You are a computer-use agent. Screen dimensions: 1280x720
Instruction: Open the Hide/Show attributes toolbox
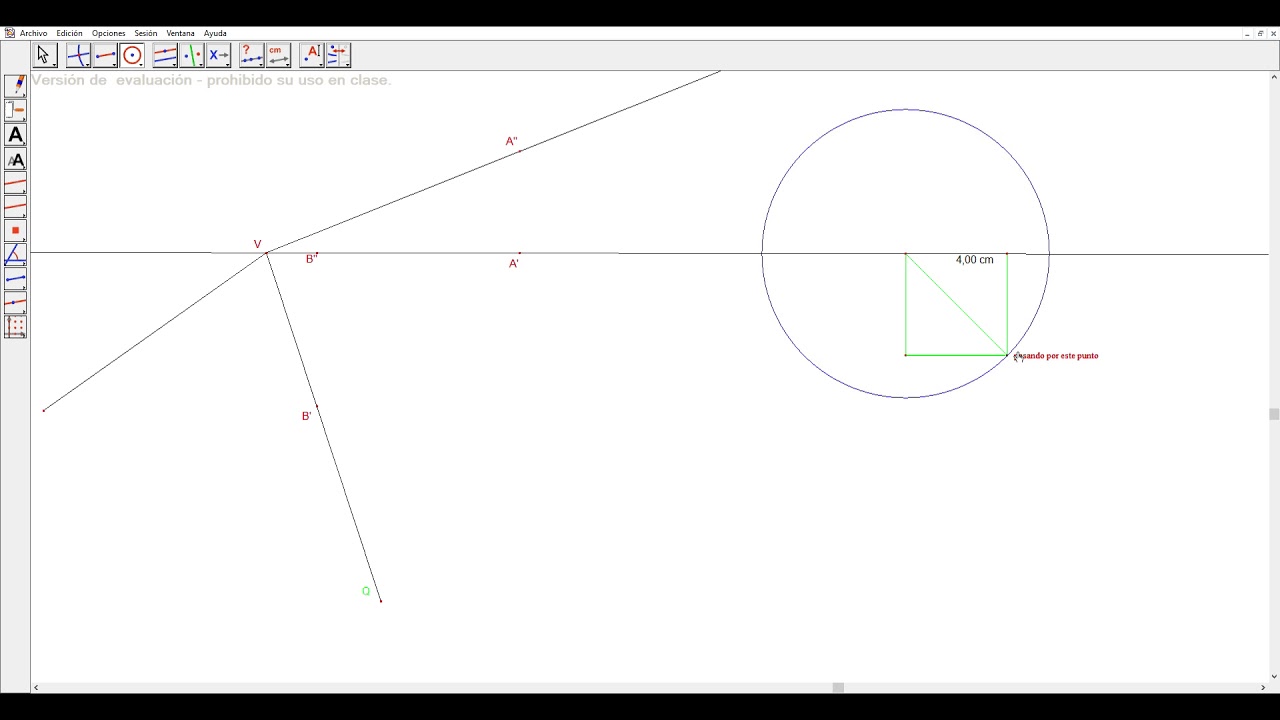tap(338, 55)
